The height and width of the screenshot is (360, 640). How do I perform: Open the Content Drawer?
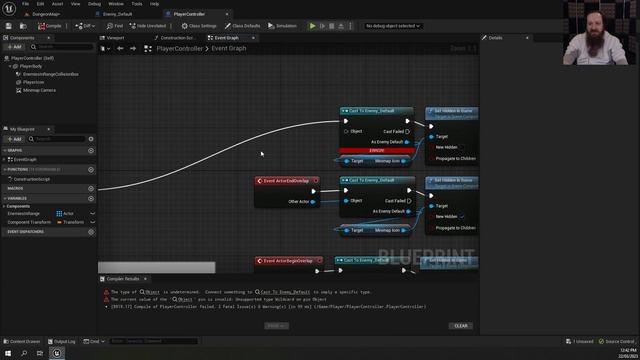point(22,341)
